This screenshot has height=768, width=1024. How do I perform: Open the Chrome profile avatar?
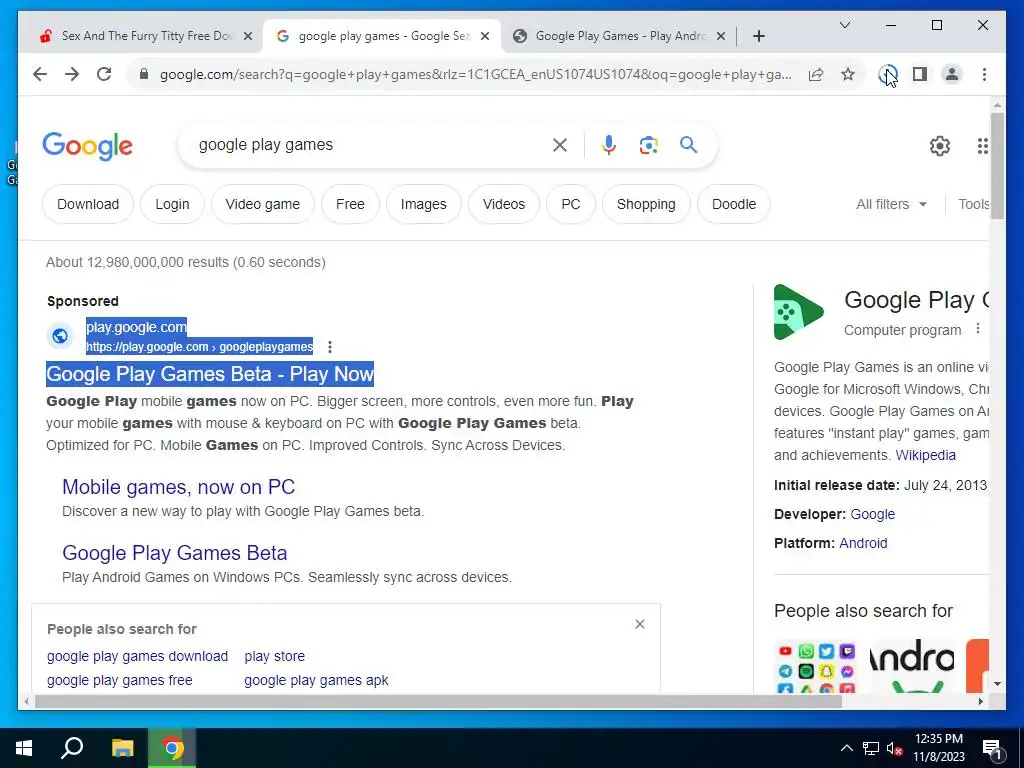[x=952, y=74]
